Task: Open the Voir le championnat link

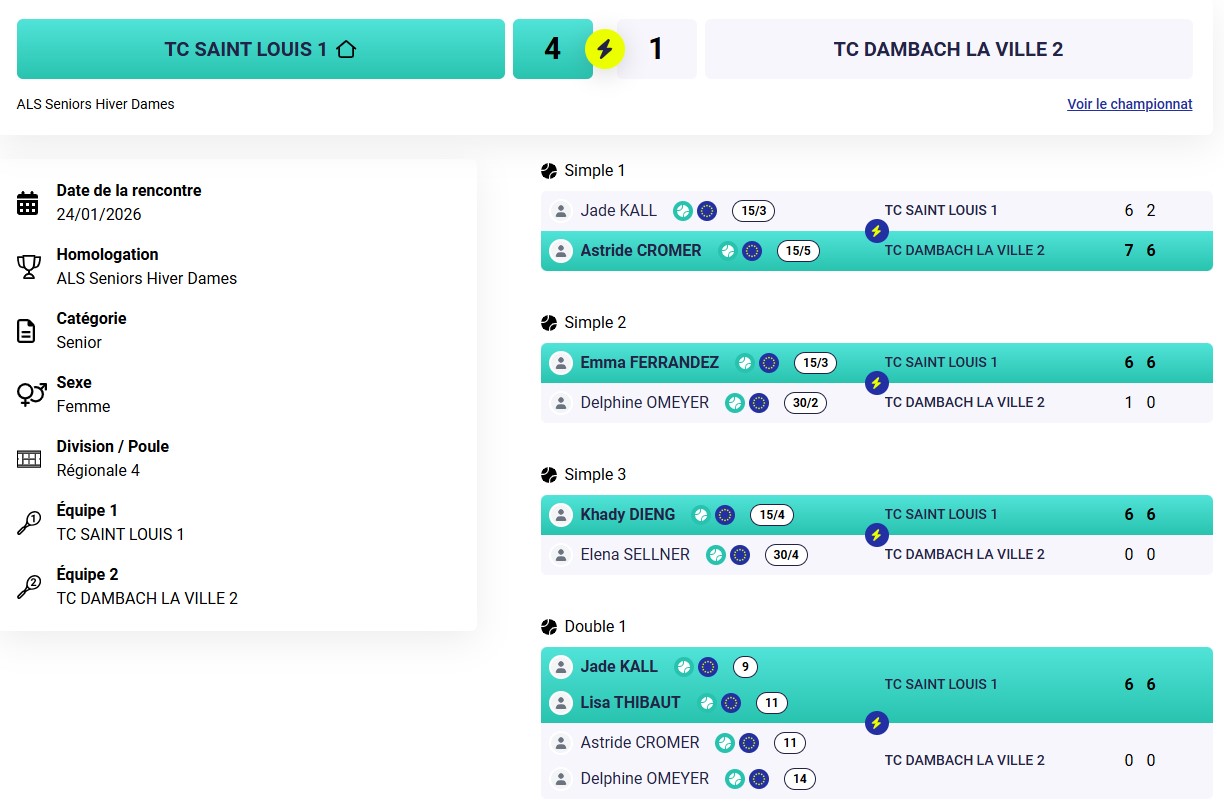Action: tap(1129, 104)
